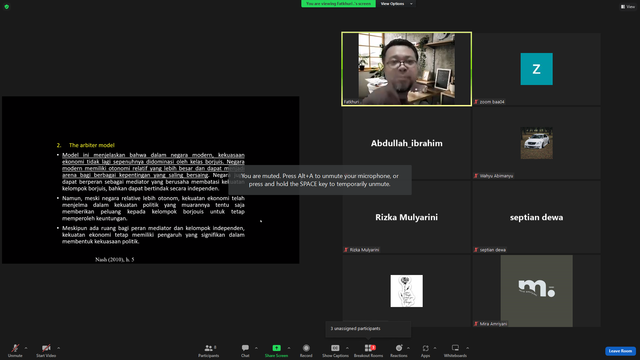Select the septian dewa participant tile
This screenshot has height=360, width=640.
click(536, 217)
